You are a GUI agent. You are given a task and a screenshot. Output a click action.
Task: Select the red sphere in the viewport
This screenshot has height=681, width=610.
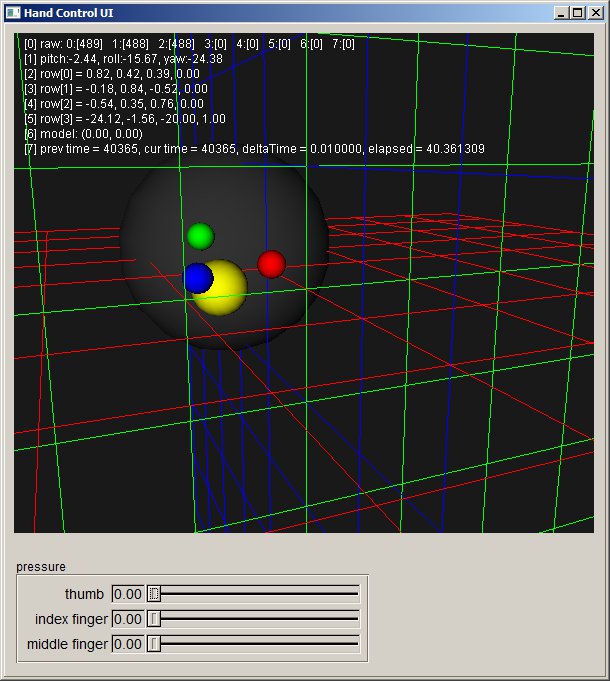click(x=271, y=264)
